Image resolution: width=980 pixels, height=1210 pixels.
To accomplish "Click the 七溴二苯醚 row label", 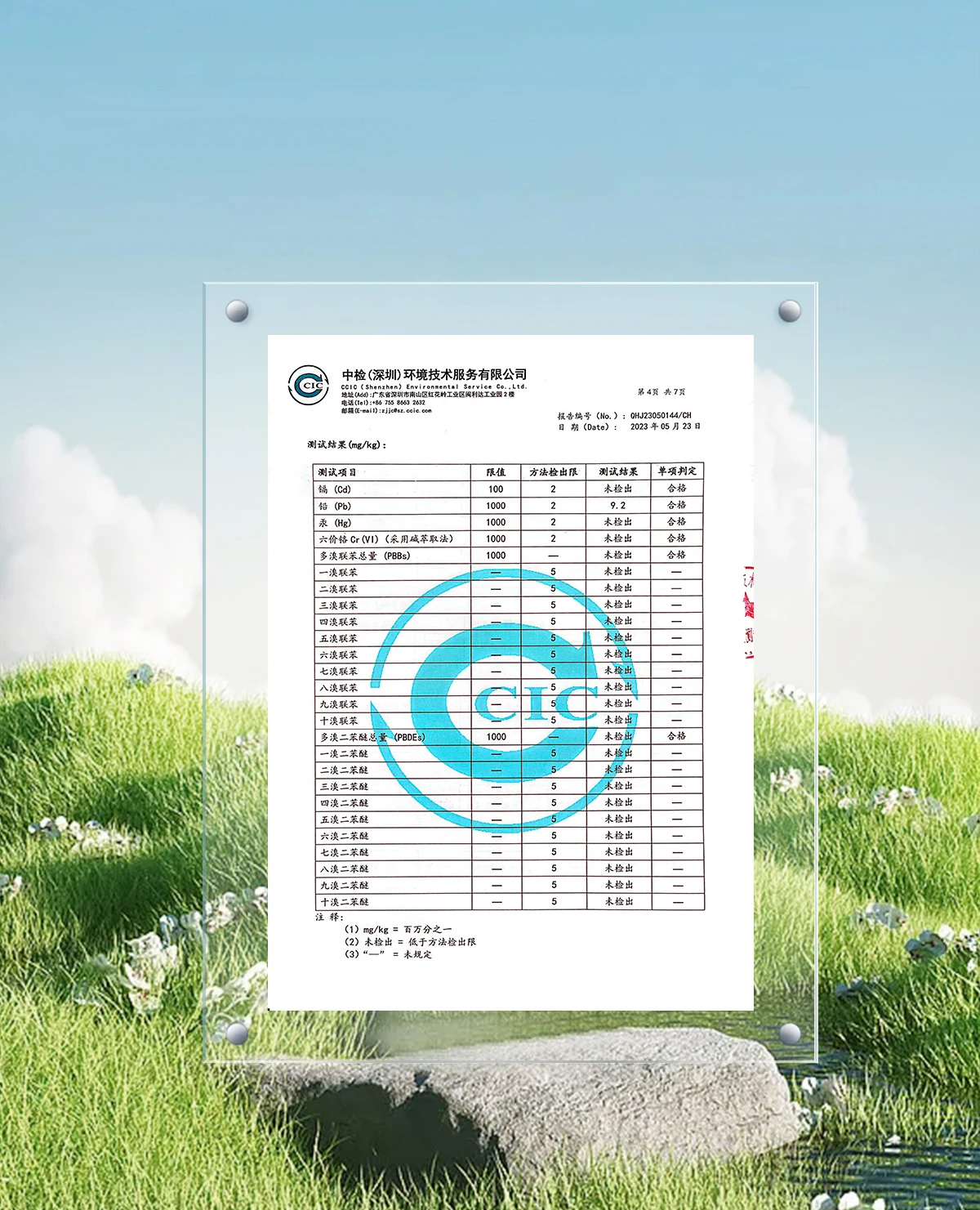I will 344,852.
